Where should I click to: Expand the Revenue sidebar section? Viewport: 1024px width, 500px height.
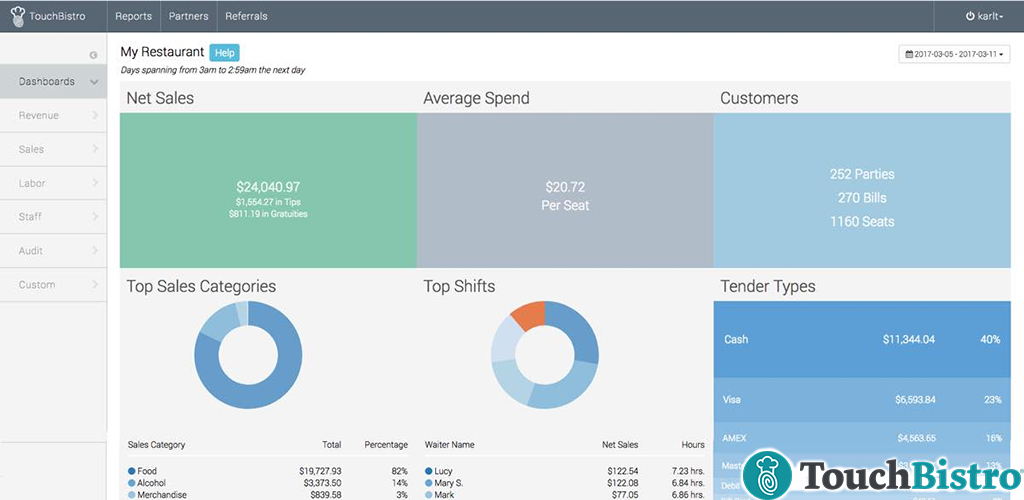pos(53,116)
